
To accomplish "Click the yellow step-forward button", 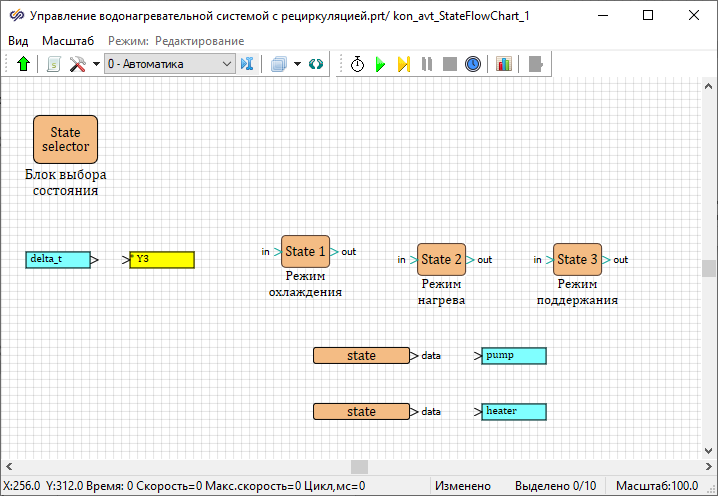I will 404,64.
